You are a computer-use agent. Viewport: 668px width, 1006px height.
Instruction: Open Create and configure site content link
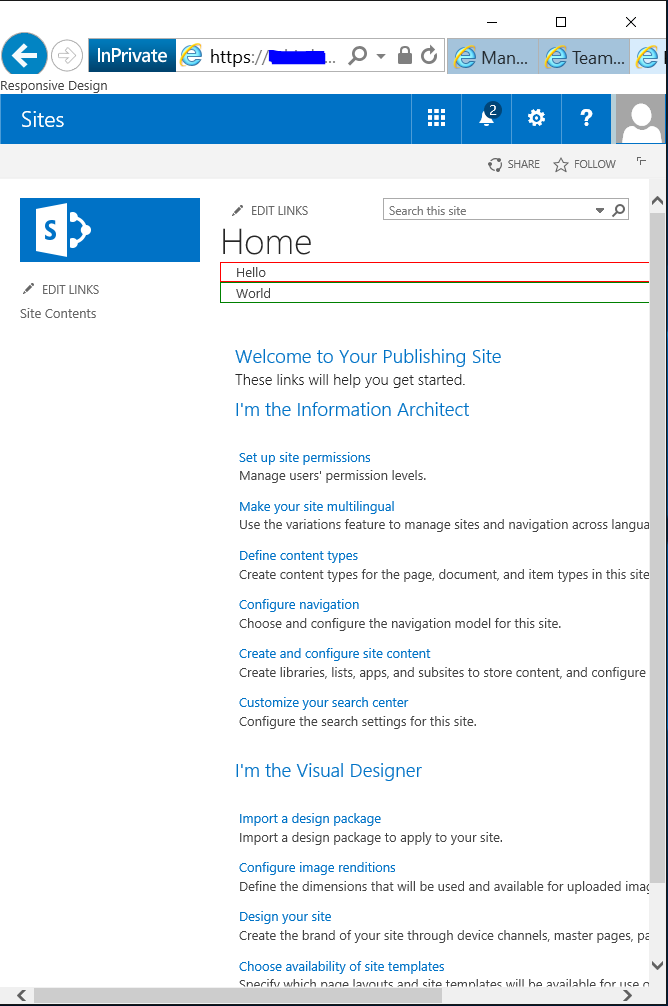(x=335, y=653)
